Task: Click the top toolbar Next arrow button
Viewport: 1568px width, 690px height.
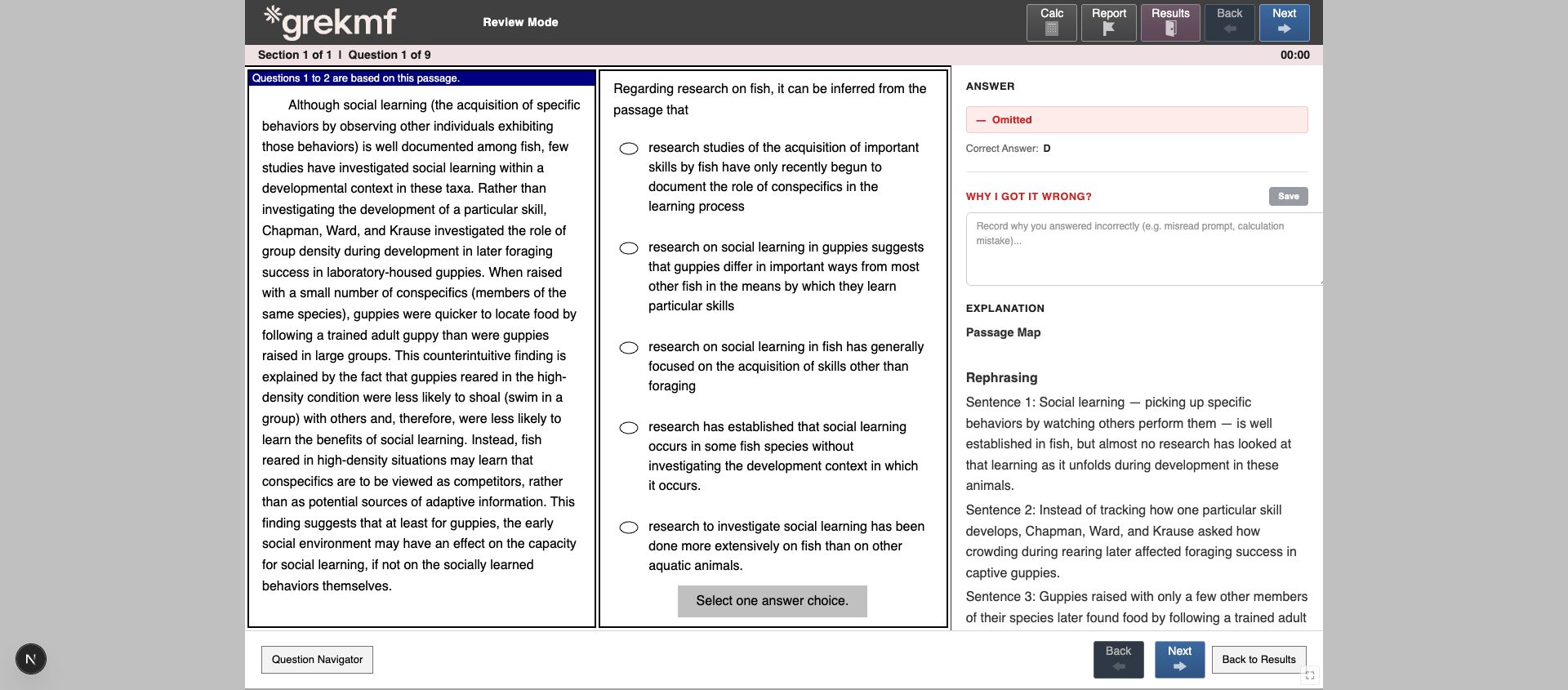Action: tap(1284, 22)
